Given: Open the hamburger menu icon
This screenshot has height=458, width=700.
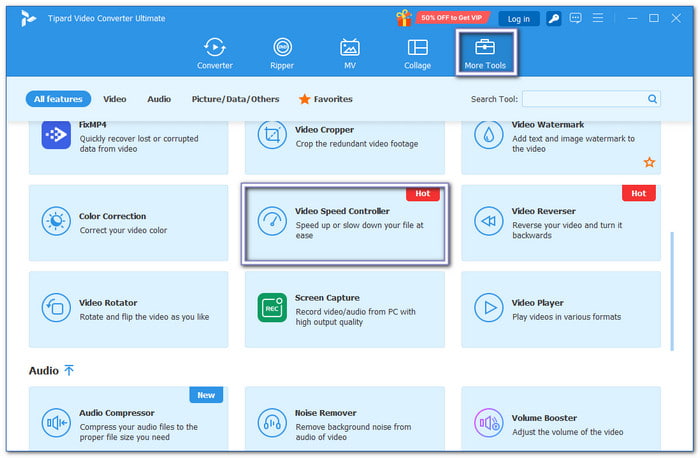Looking at the screenshot, I should click(x=598, y=18).
